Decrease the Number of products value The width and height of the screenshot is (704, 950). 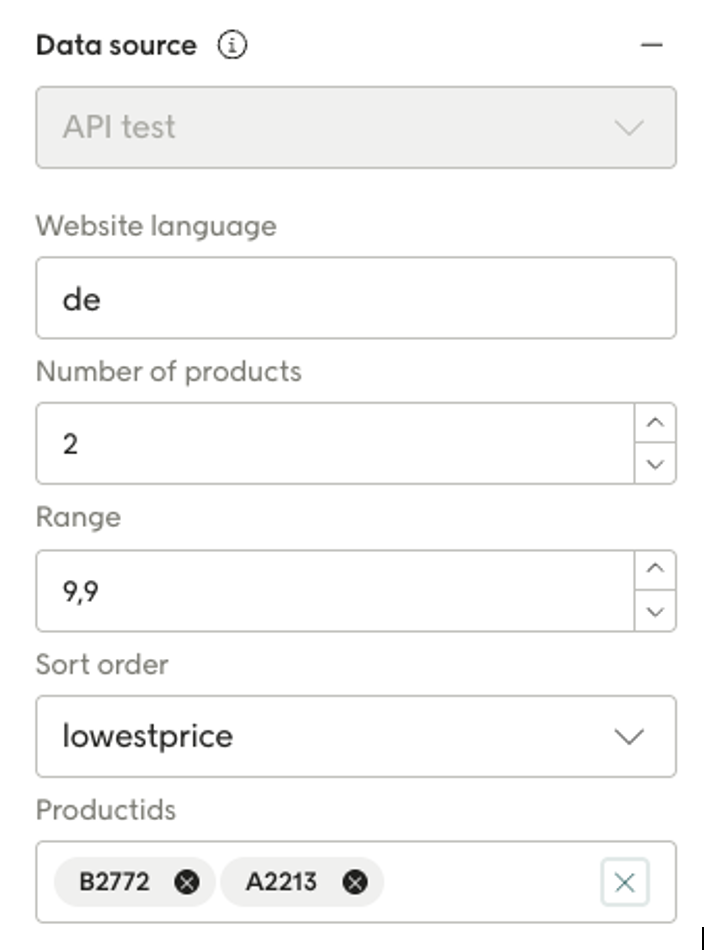(x=655, y=464)
